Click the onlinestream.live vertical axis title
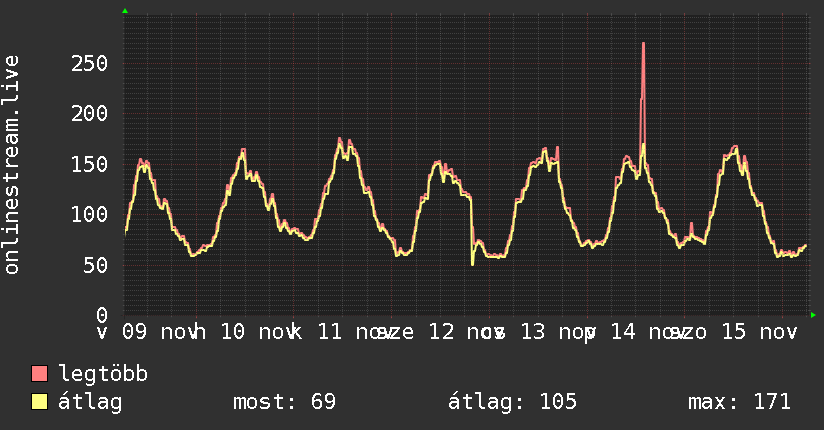Image resolution: width=824 pixels, height=430 pixels. coord(12,165)
